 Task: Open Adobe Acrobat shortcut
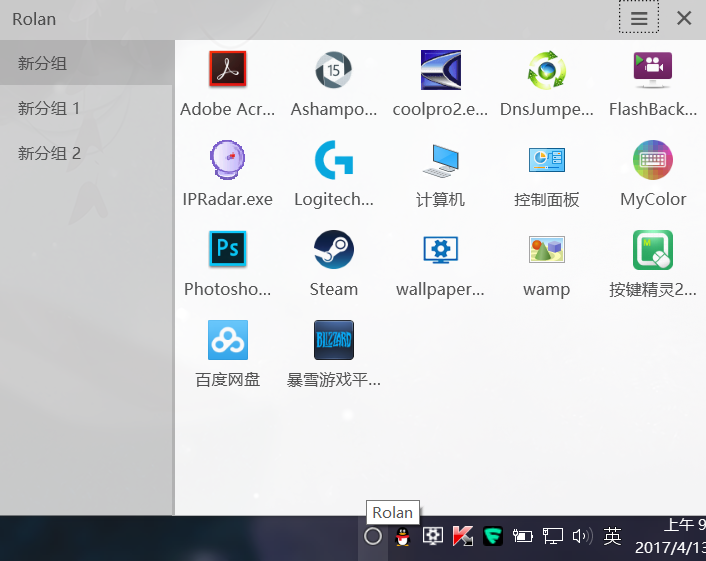[227, 68]
